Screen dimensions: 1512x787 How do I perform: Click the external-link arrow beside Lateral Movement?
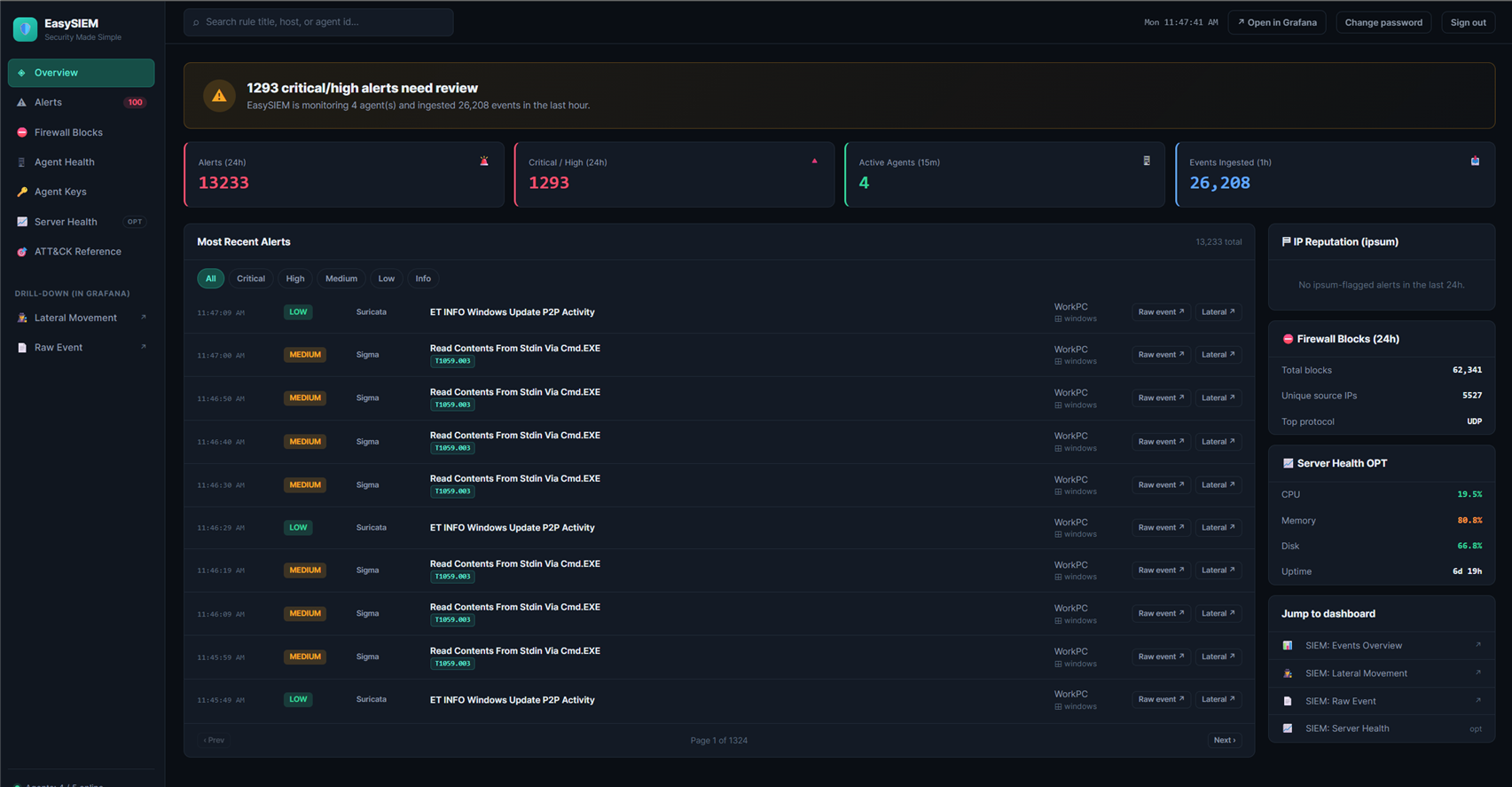(x=144, y=318)
